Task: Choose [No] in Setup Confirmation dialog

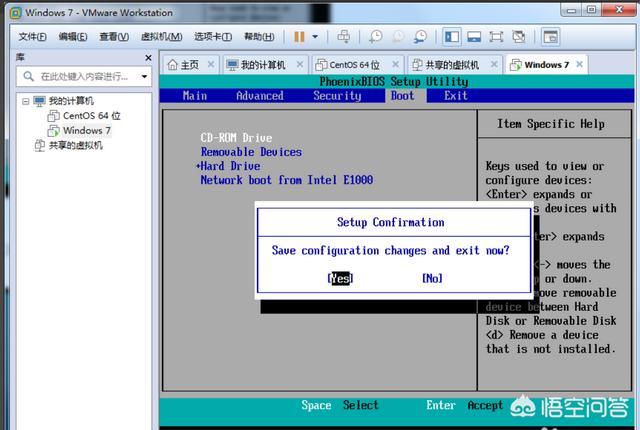Action: [432, 278]
